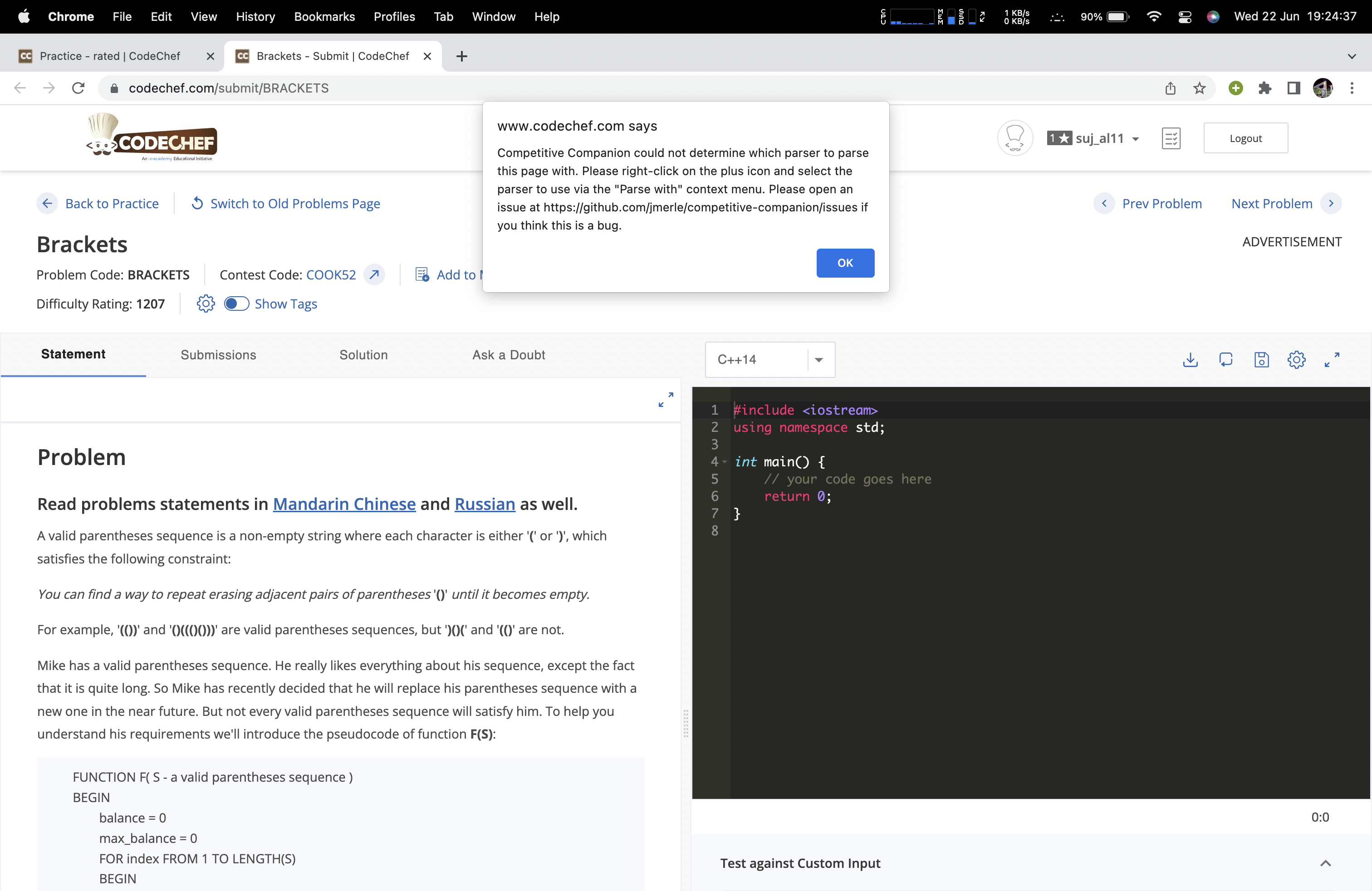The width and height of the screenshot is (1372, 891).
Task: Click the battery indicator showing 90%
Action: (1104, 17)
